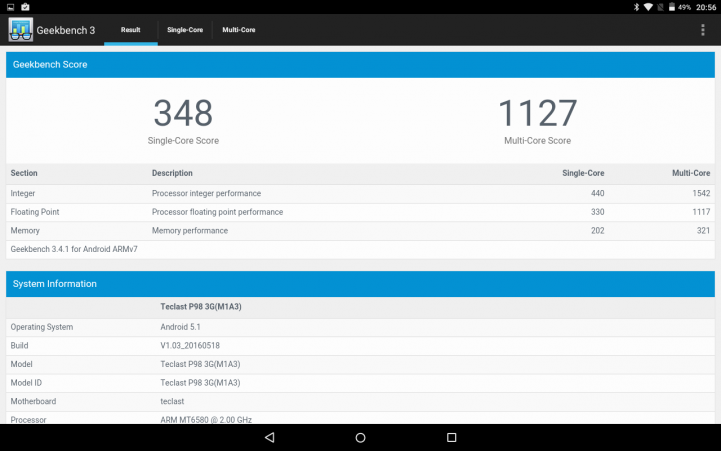Tap the Geekbench 3 app icon
Image resolution: width=721 pixels, height=451 pixels.
click(21, 30)
